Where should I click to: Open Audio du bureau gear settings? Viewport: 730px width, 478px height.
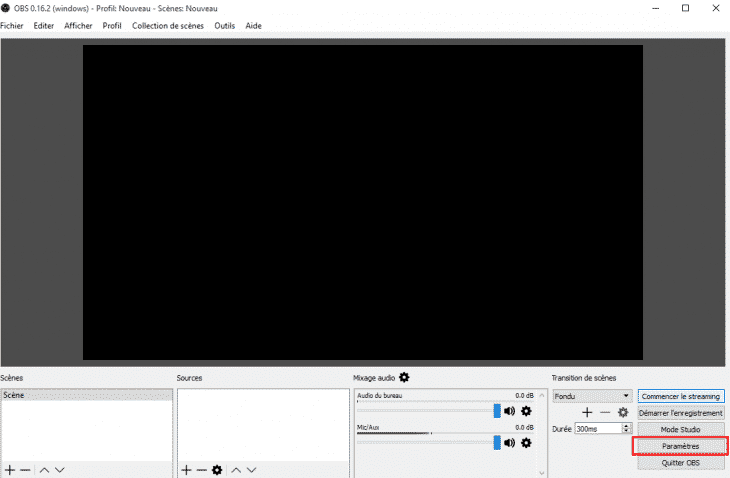(x=526, y=411)
